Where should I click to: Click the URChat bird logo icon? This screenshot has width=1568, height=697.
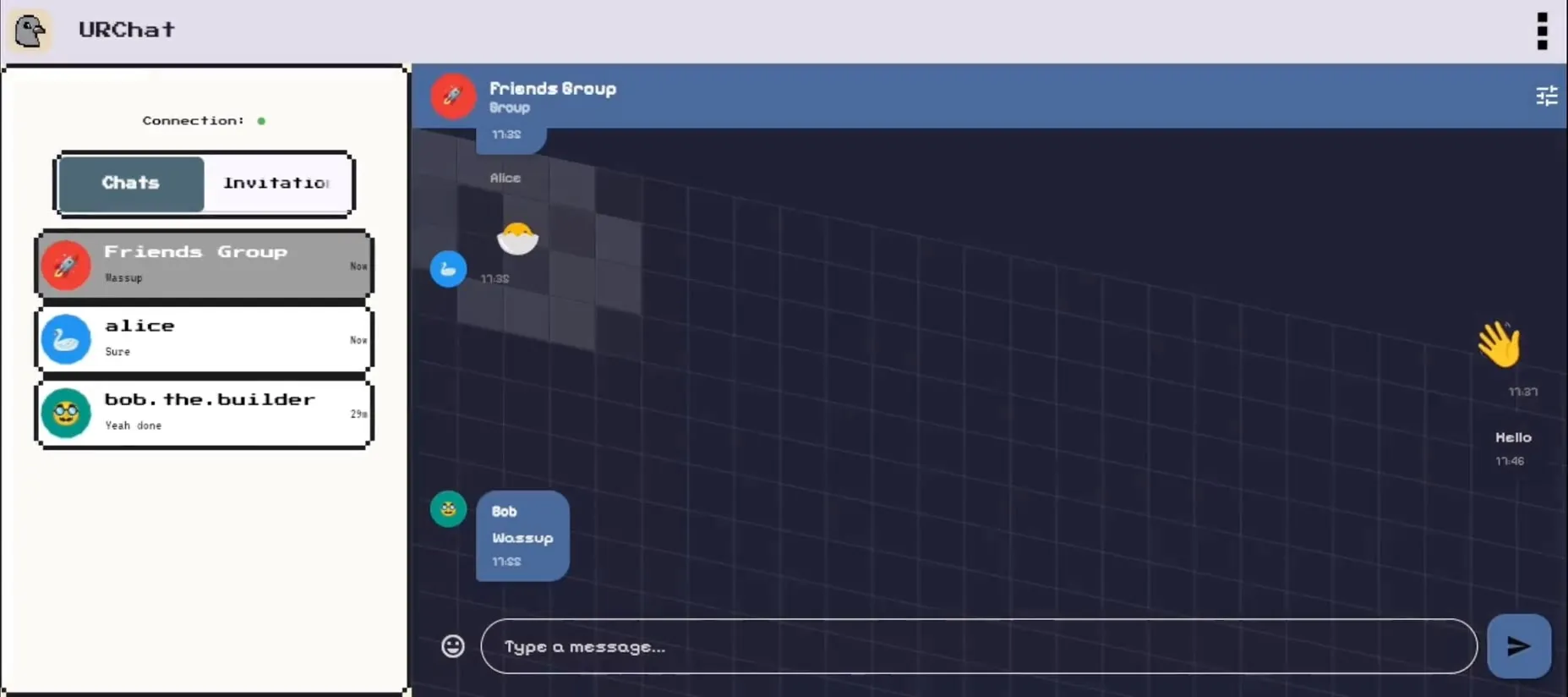30,30
